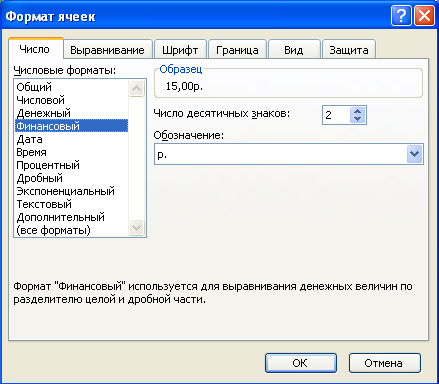Open the Обозначение currency symbol dropdown
Image resolution: width=439 pixels, height=384 pixels.
(415, 154)
